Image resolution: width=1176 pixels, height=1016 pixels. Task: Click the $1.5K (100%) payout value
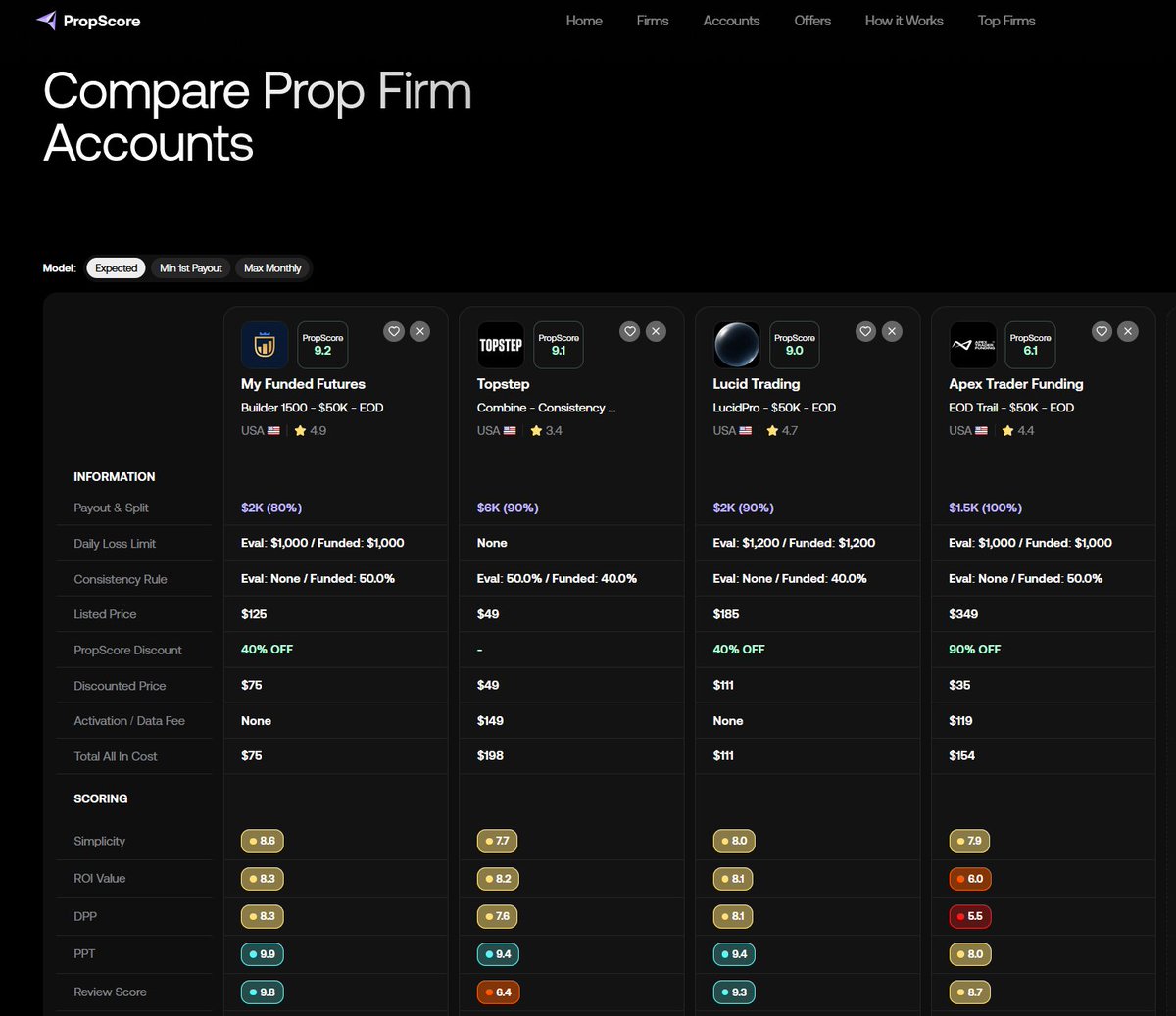(985, 508)
